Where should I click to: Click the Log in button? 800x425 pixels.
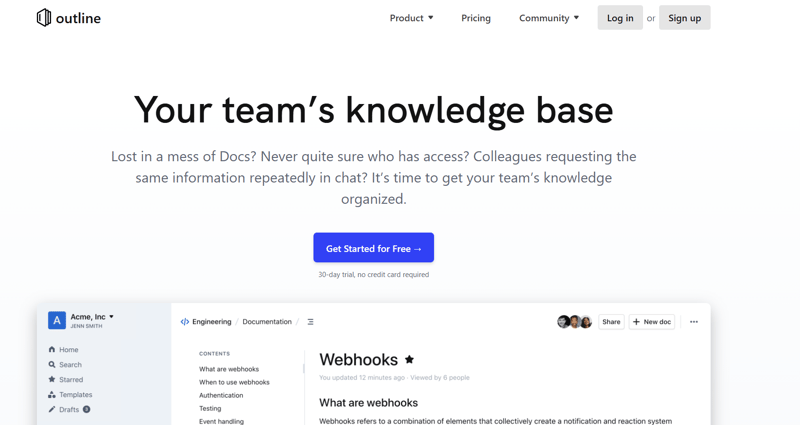coord(620,18)
